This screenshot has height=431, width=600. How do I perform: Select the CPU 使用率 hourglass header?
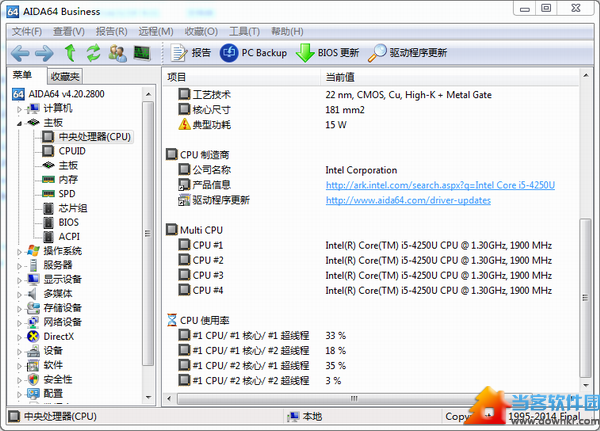click(198, 320)
